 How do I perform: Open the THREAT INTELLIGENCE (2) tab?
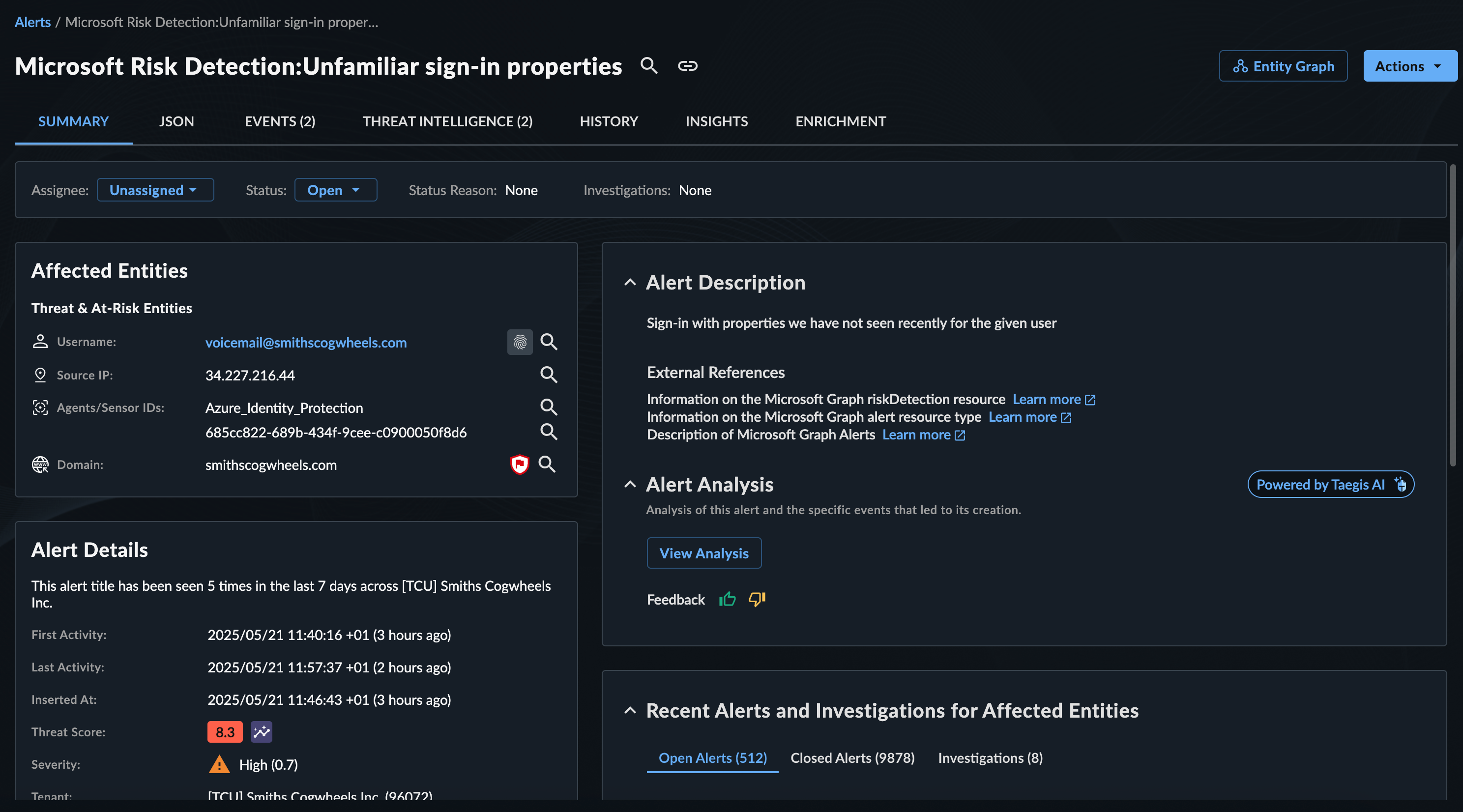447,121
